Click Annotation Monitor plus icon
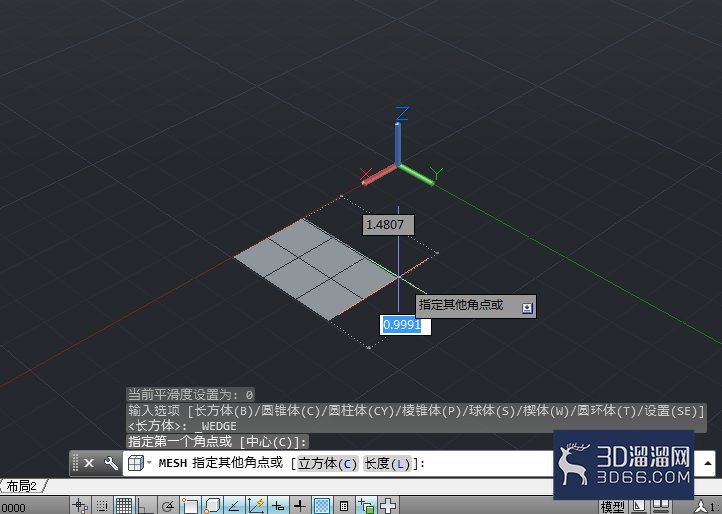Image resolution: width=722 pixels, height=514 pixels. tap(388, 506)
